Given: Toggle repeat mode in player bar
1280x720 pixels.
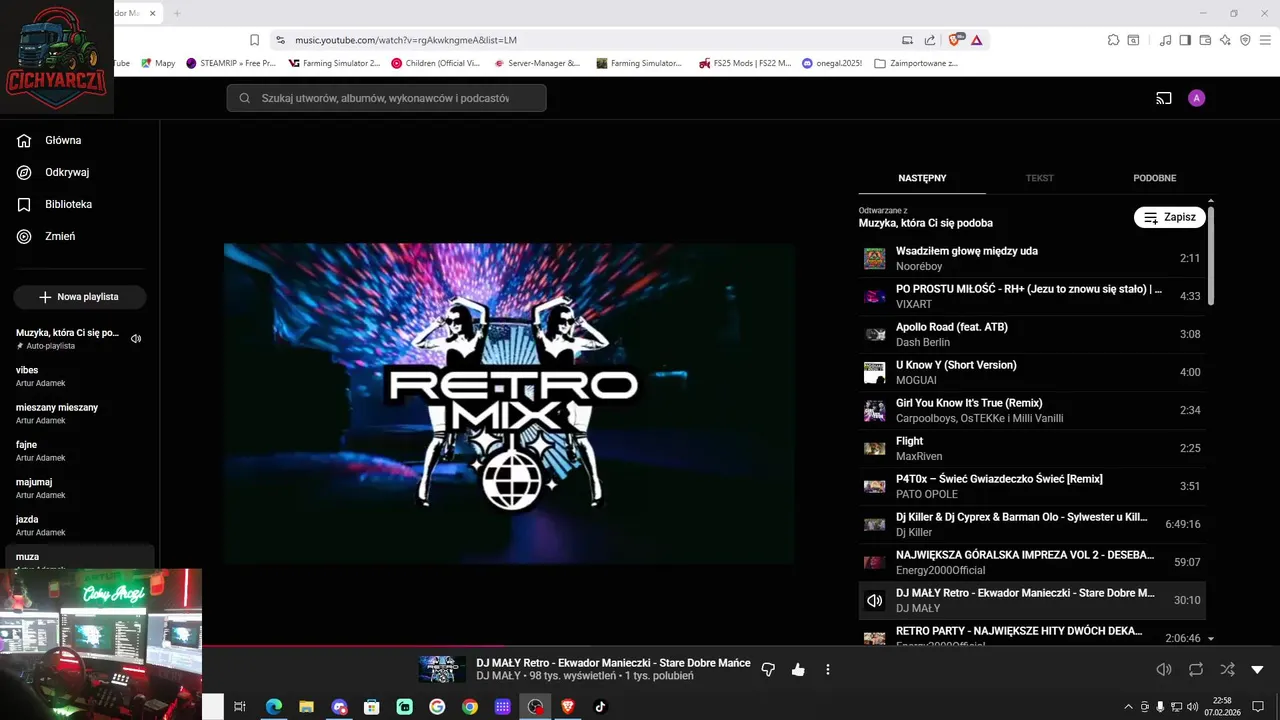Looking at the screenshot, I should [x=1196, y=669].
